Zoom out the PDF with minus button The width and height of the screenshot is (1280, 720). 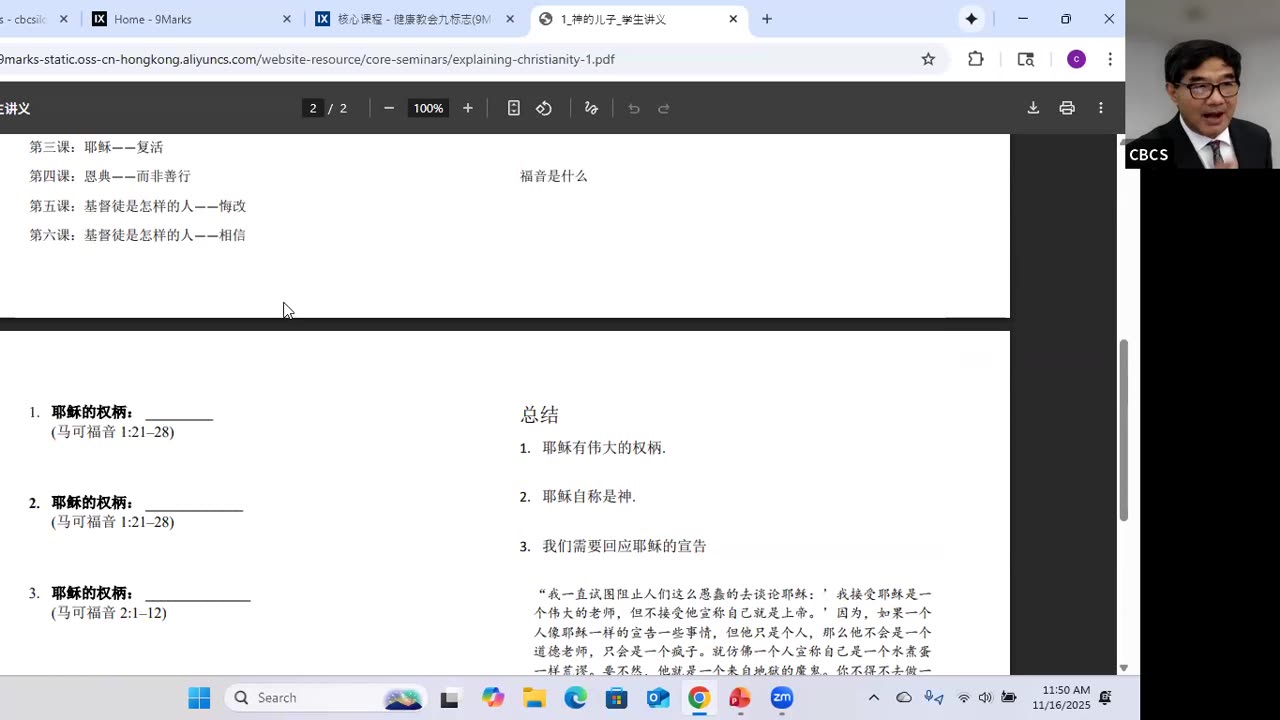pos(389,108)
